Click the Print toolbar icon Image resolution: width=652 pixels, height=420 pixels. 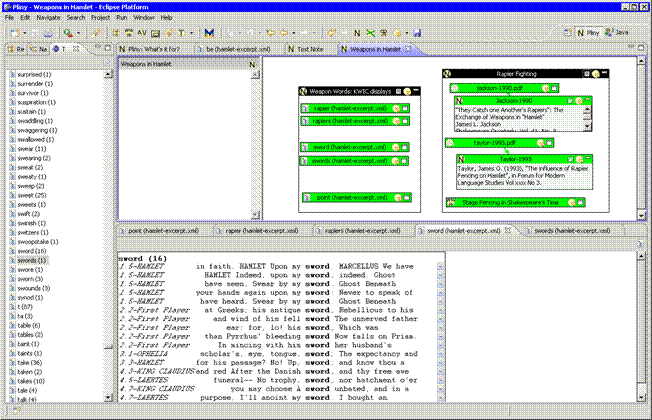click(x=48, y=33)
